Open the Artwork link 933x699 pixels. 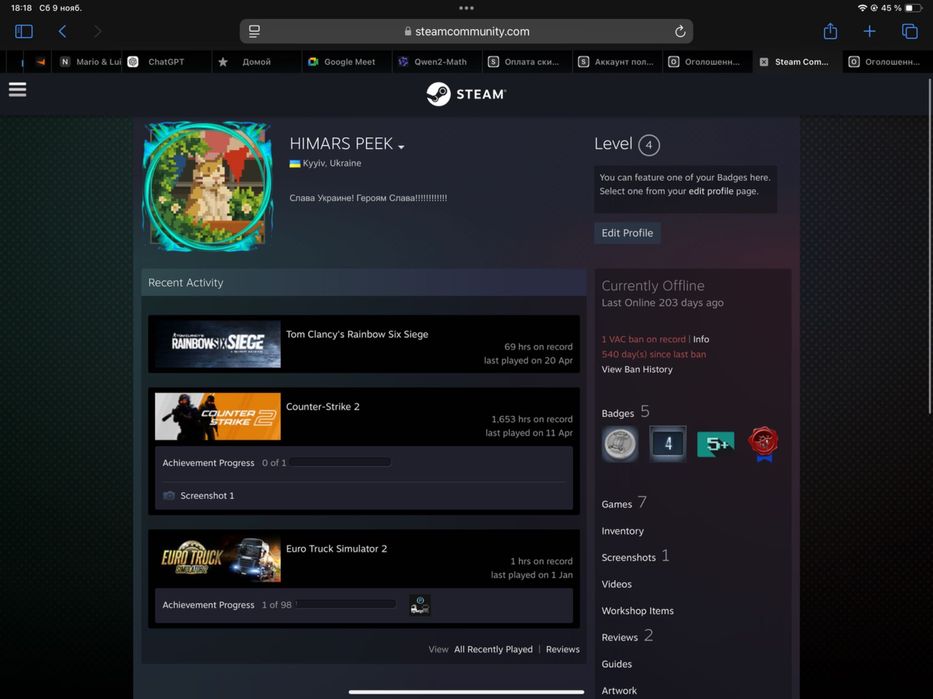pos(619,691)
